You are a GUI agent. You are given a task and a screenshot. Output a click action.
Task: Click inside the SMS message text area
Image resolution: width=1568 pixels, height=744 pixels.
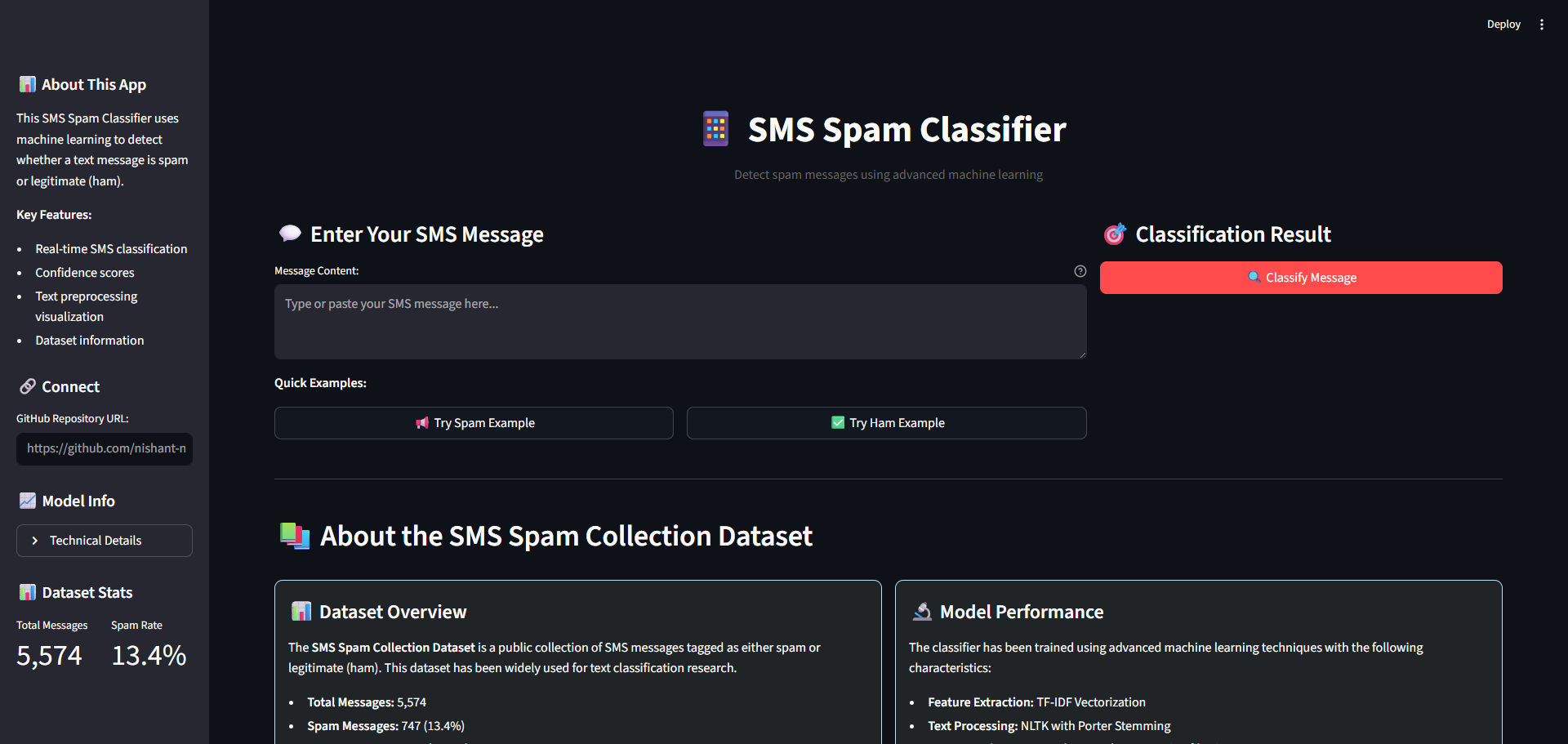[x=680, y=321]
